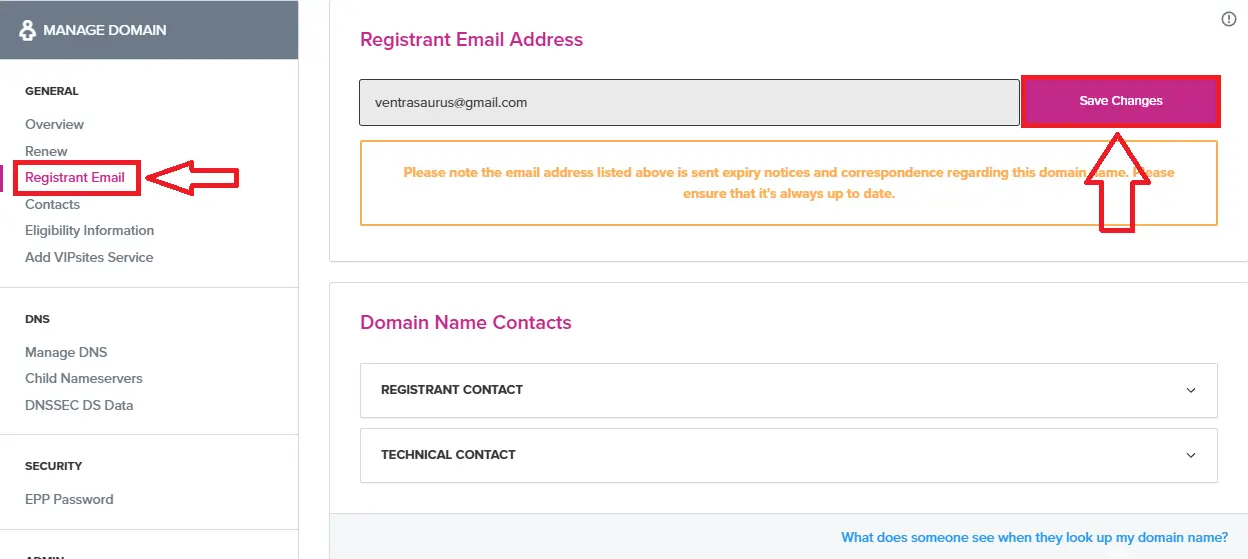Expand the Registrant Contact chevron
1248x559 pixels.
(1190, 390)
